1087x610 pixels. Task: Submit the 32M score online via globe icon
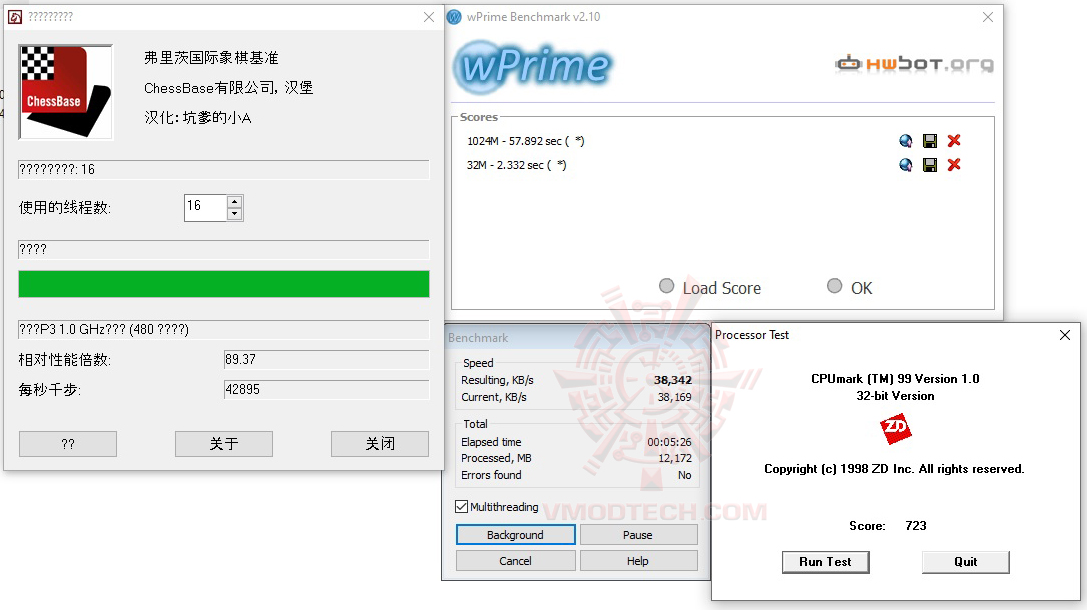click(905, 165)
